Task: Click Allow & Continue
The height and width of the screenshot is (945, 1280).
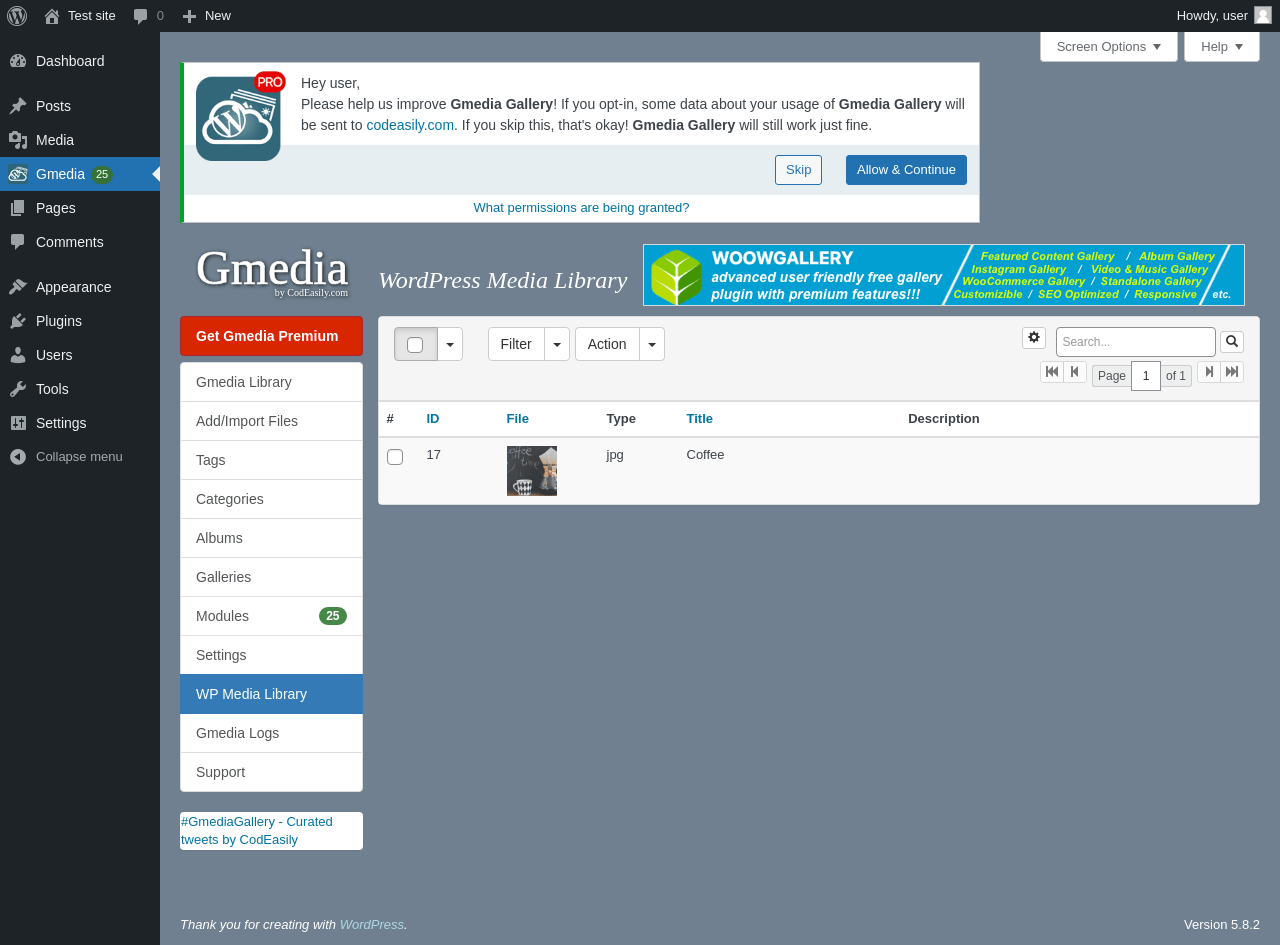Action: (906, 170)
